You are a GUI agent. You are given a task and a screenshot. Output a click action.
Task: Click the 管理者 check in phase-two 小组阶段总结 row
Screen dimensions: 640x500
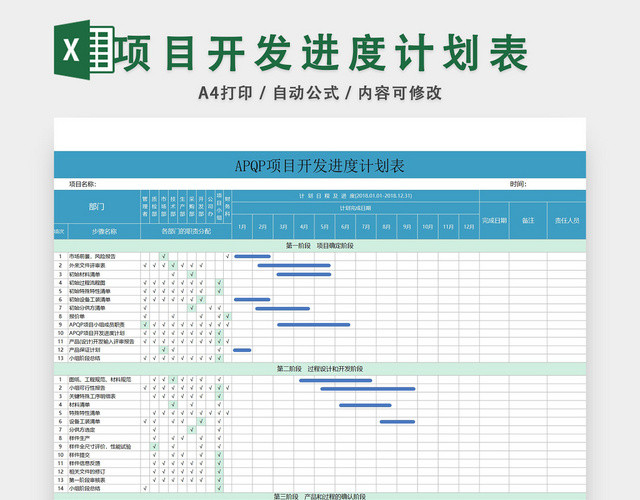[x=145, y=488]
